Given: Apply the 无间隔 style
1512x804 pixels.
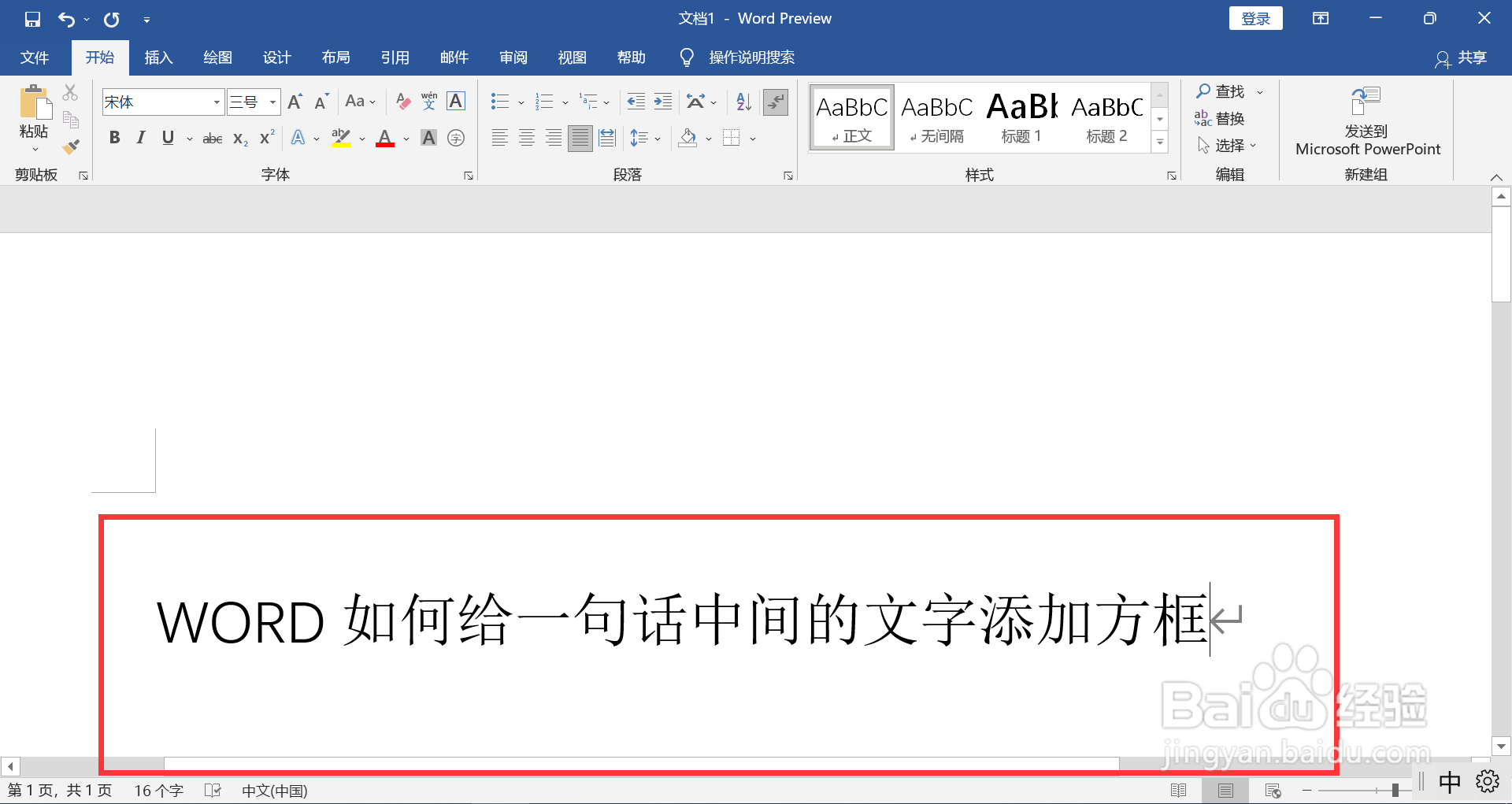Looking at the screenshot, I should tap(936, 117).
